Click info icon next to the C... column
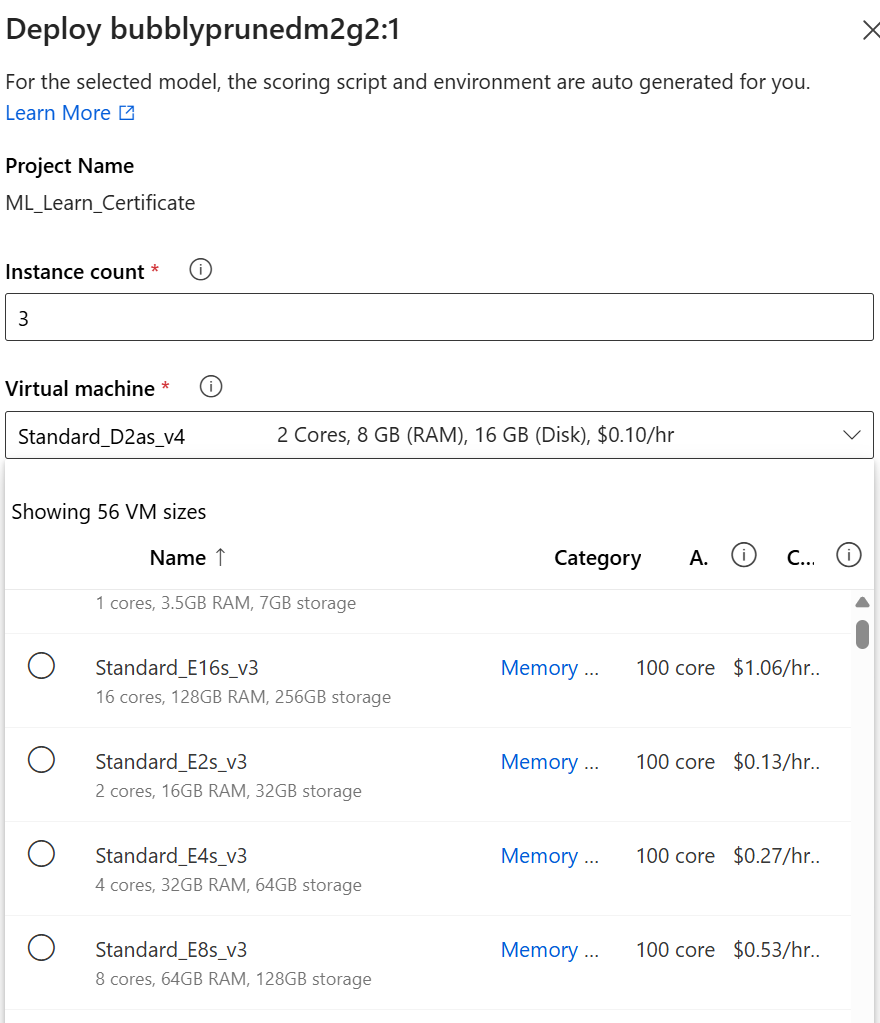 [848, 555]
